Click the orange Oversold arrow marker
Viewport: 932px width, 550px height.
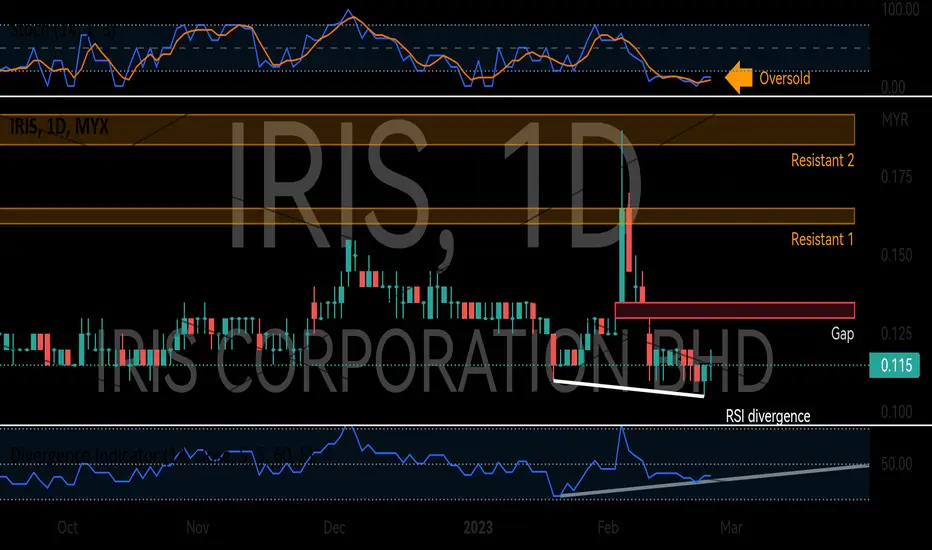pos(738,78)
